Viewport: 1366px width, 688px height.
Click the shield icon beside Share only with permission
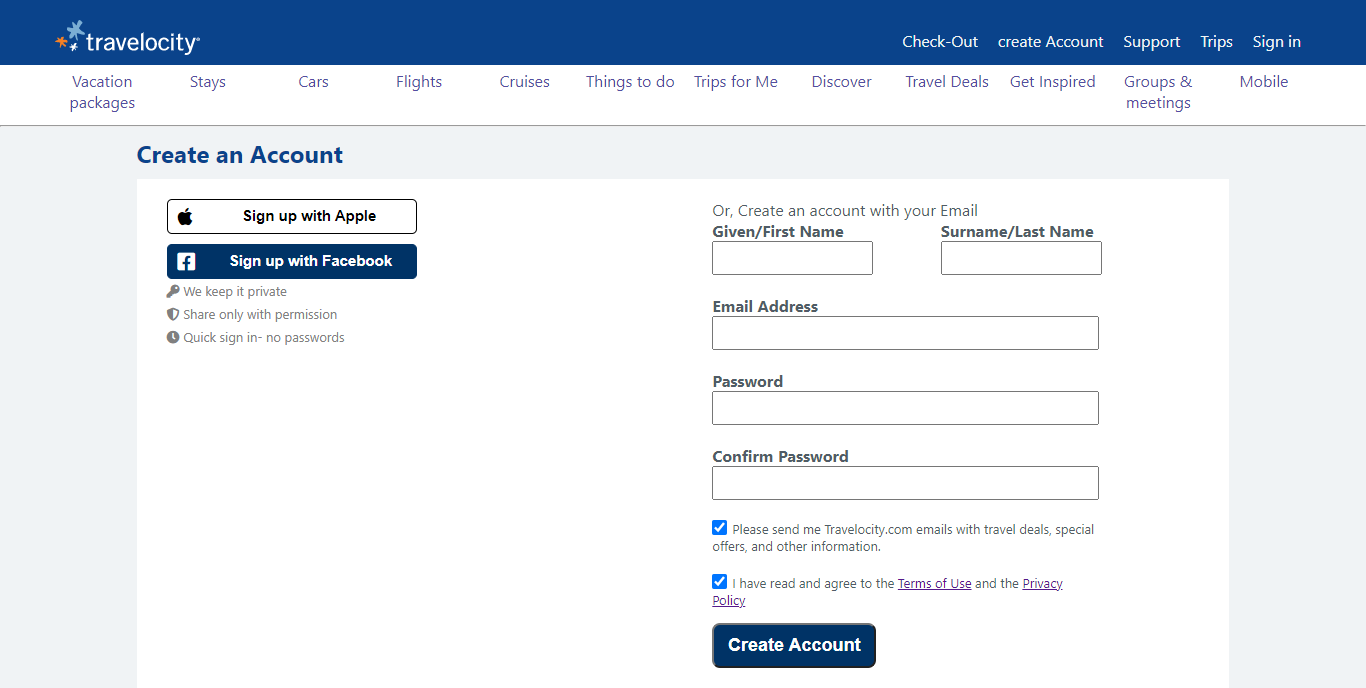pos(173,314)
